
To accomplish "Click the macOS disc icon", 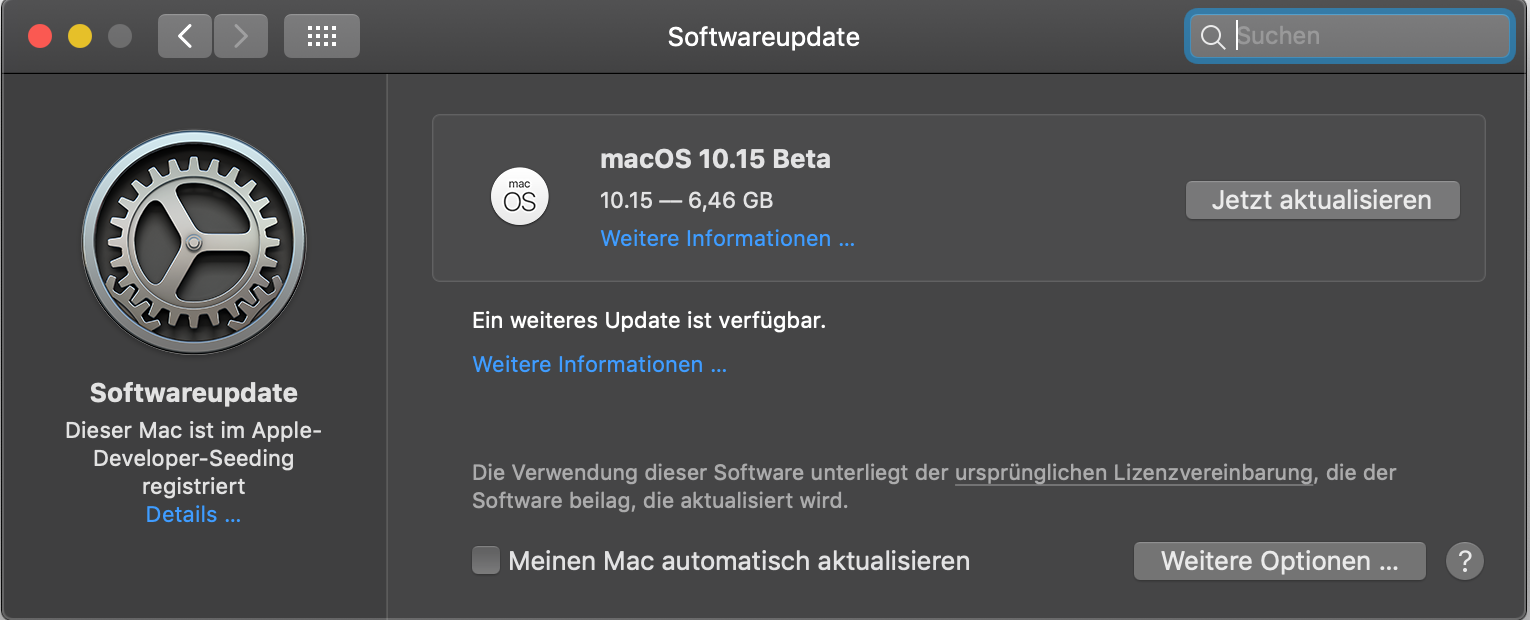I will (x=520, y=196).
